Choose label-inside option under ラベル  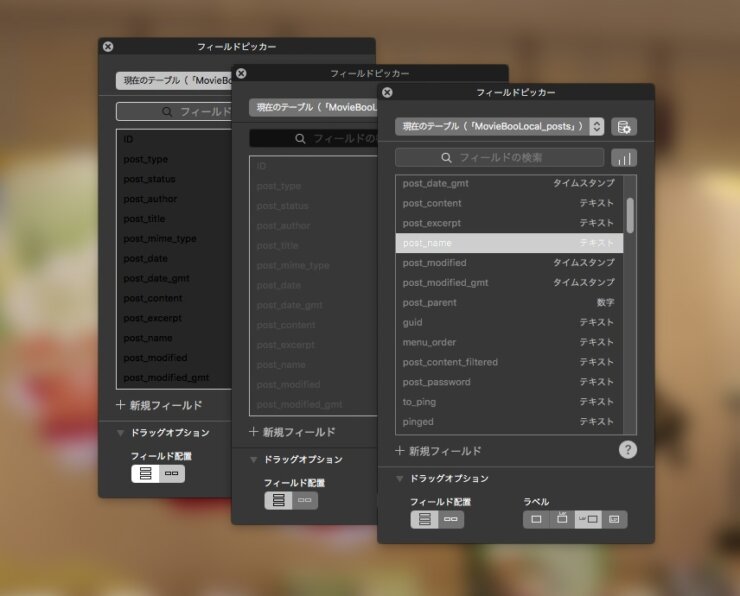[614, 520]
